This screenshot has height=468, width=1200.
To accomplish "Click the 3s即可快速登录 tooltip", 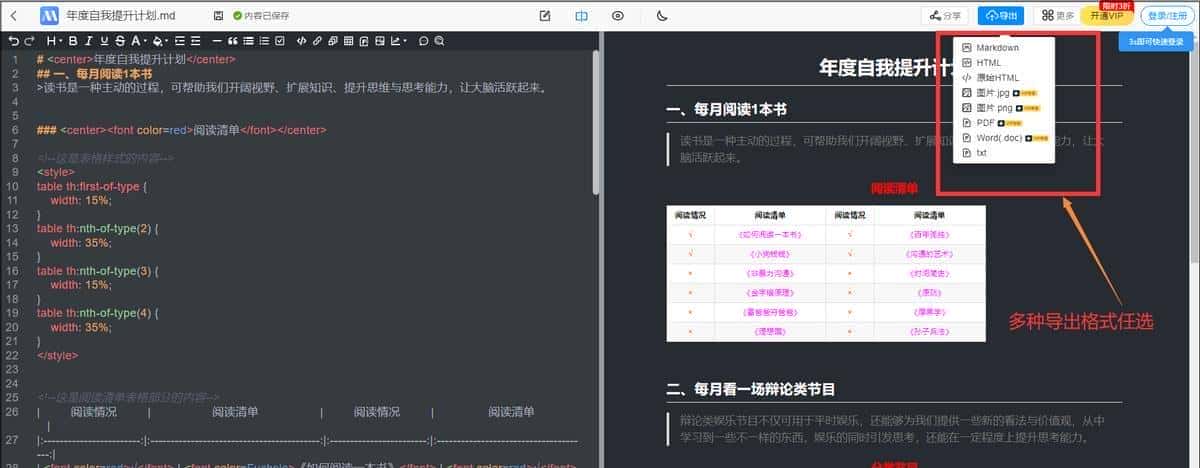I will [x=1156, y=42].
